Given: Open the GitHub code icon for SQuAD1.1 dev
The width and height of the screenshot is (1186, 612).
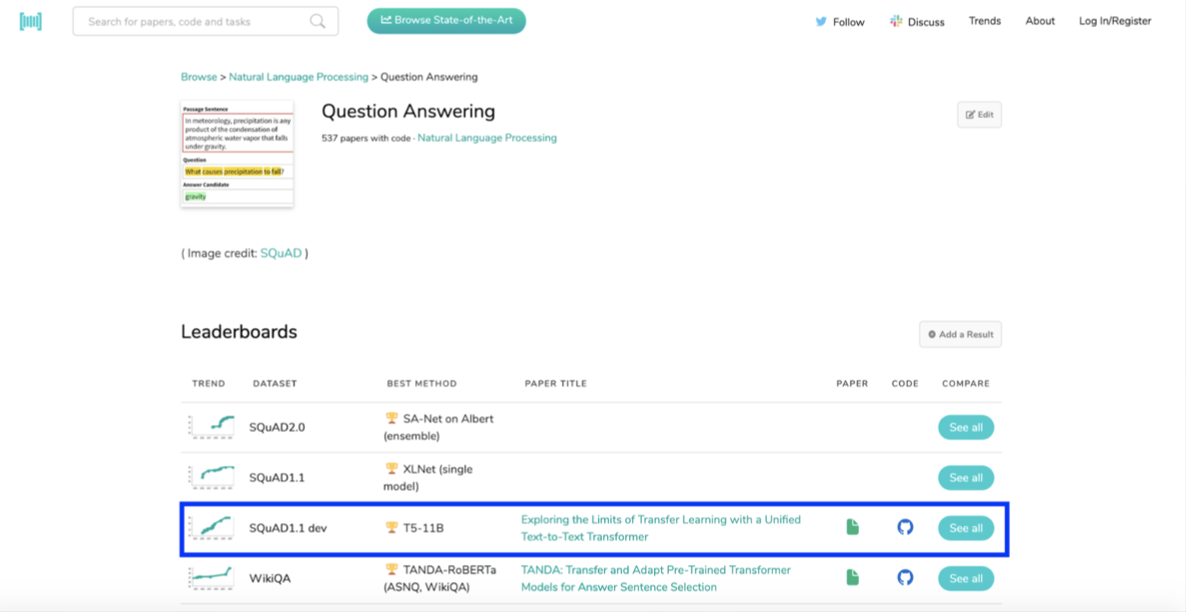Looking at the screenshot, I should pyautogui.click(x=905, y=527).
